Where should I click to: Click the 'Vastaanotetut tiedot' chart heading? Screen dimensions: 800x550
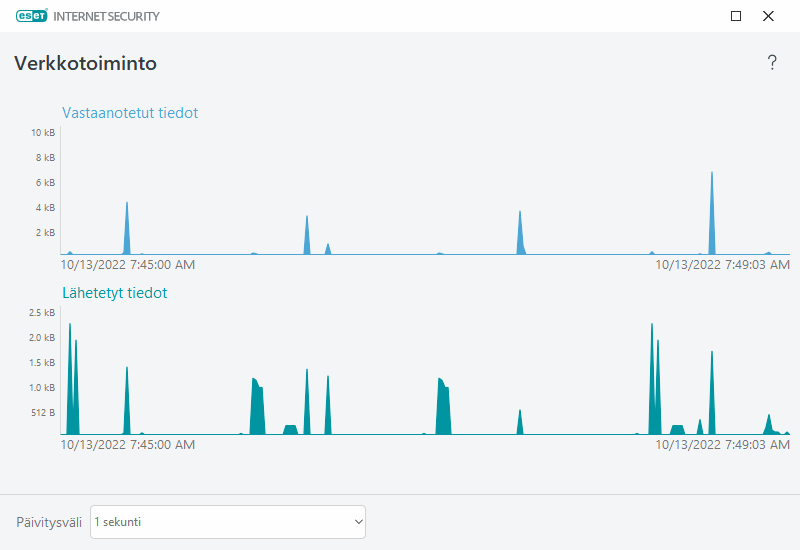tap(130, 113)
